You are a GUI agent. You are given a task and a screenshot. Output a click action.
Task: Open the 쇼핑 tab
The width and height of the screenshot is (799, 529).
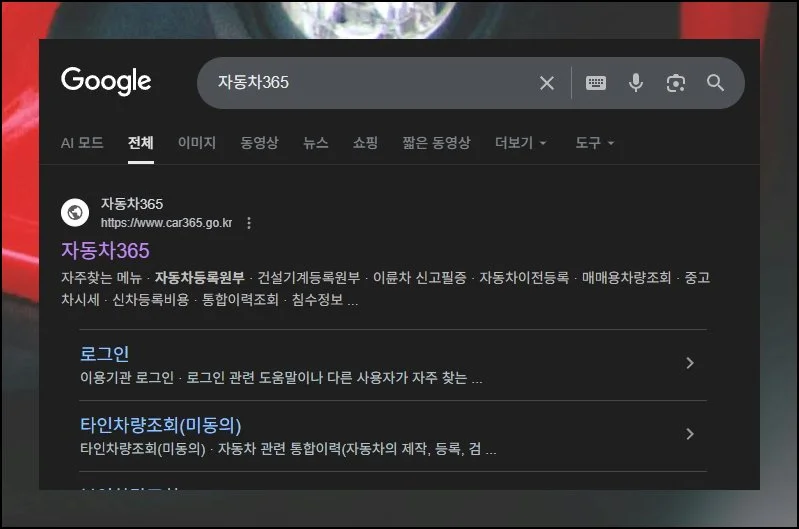click(x=365, y=143)
